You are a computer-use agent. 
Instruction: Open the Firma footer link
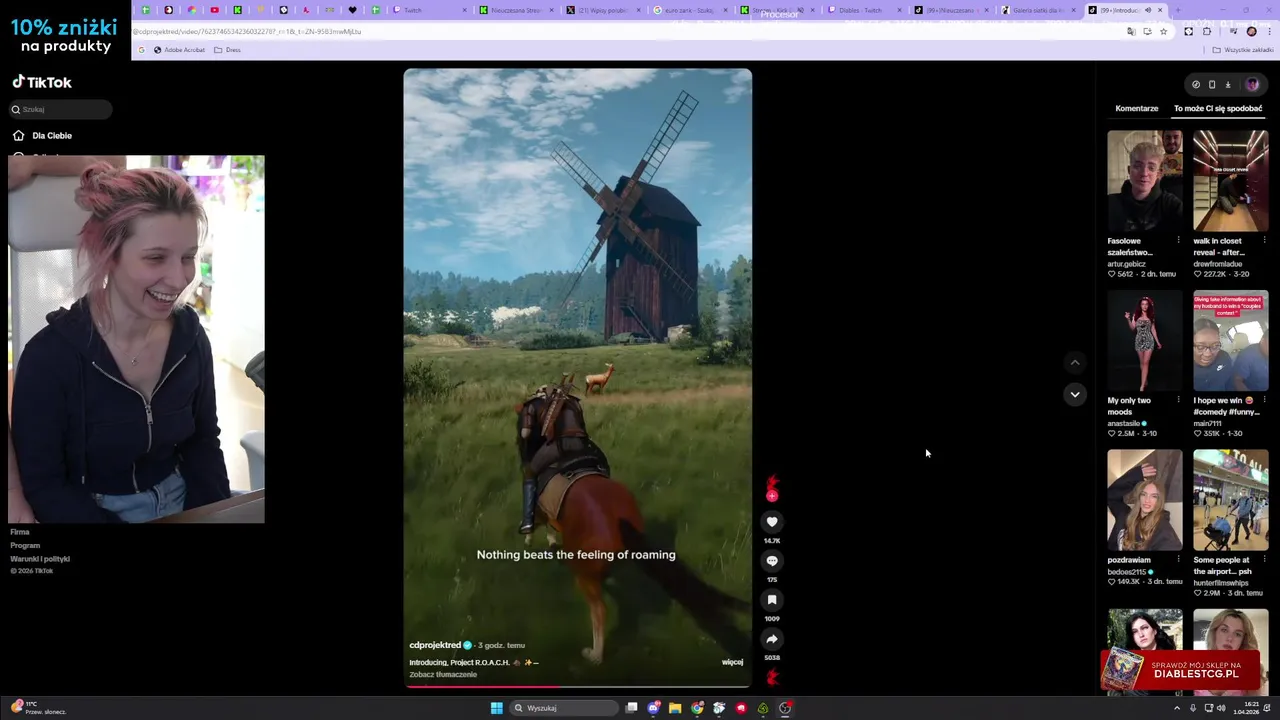(20, 532)
